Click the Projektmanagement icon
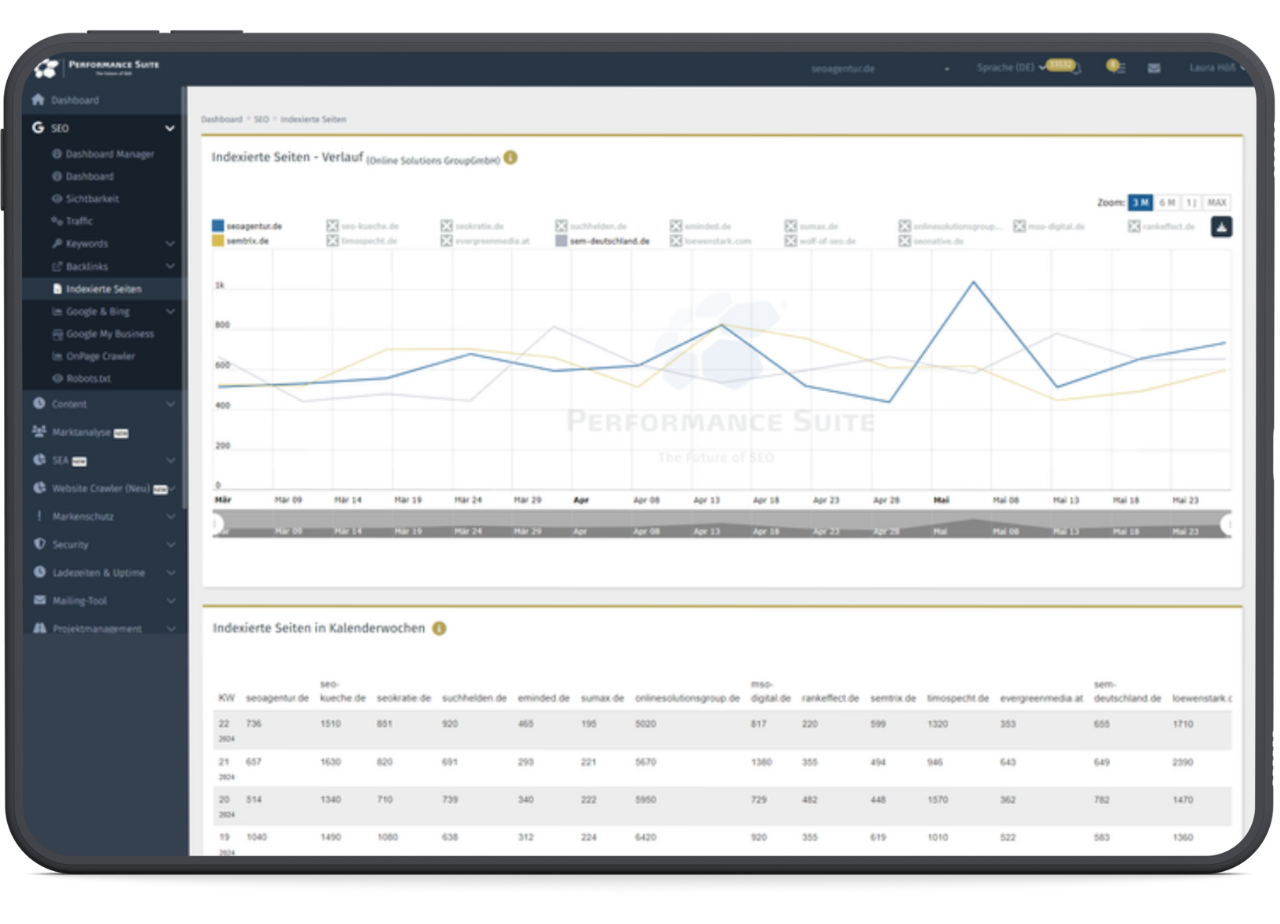 (x=39, y=628)
